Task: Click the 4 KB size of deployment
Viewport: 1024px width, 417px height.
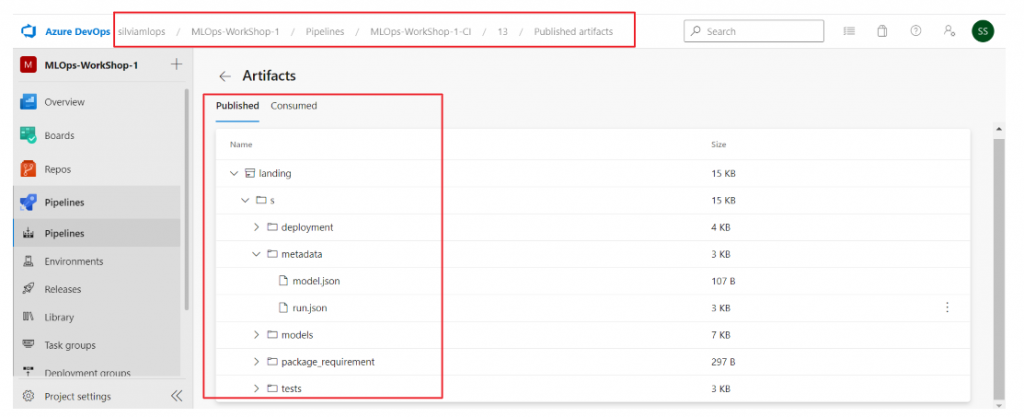Action: point(720,227)
